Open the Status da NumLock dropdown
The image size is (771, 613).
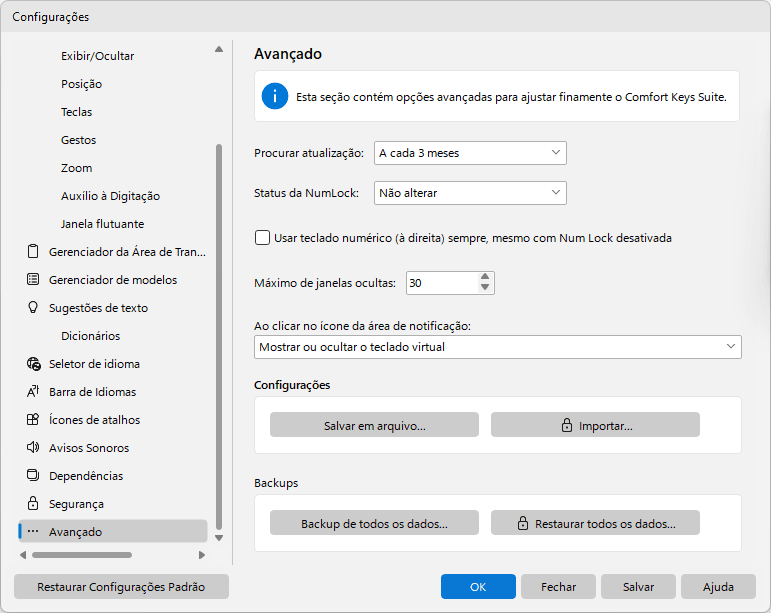pyautogui.click(x=470, y=193)
